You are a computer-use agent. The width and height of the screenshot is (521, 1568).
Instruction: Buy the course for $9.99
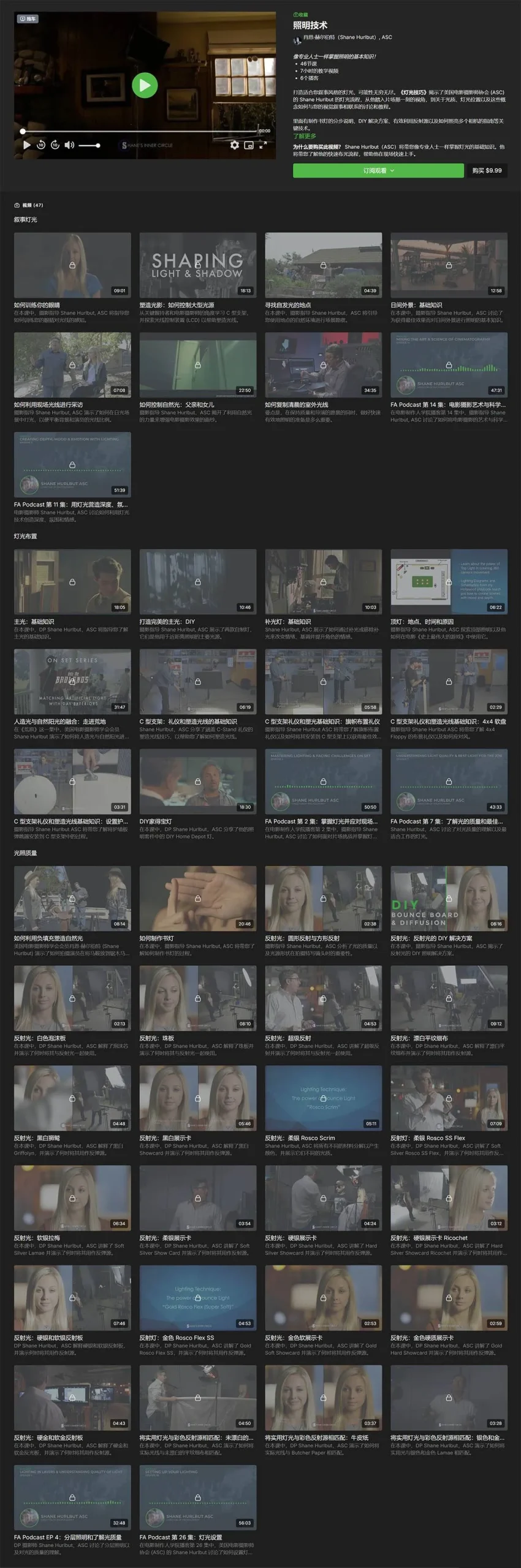pyautogui.click(x=487, y=171)
